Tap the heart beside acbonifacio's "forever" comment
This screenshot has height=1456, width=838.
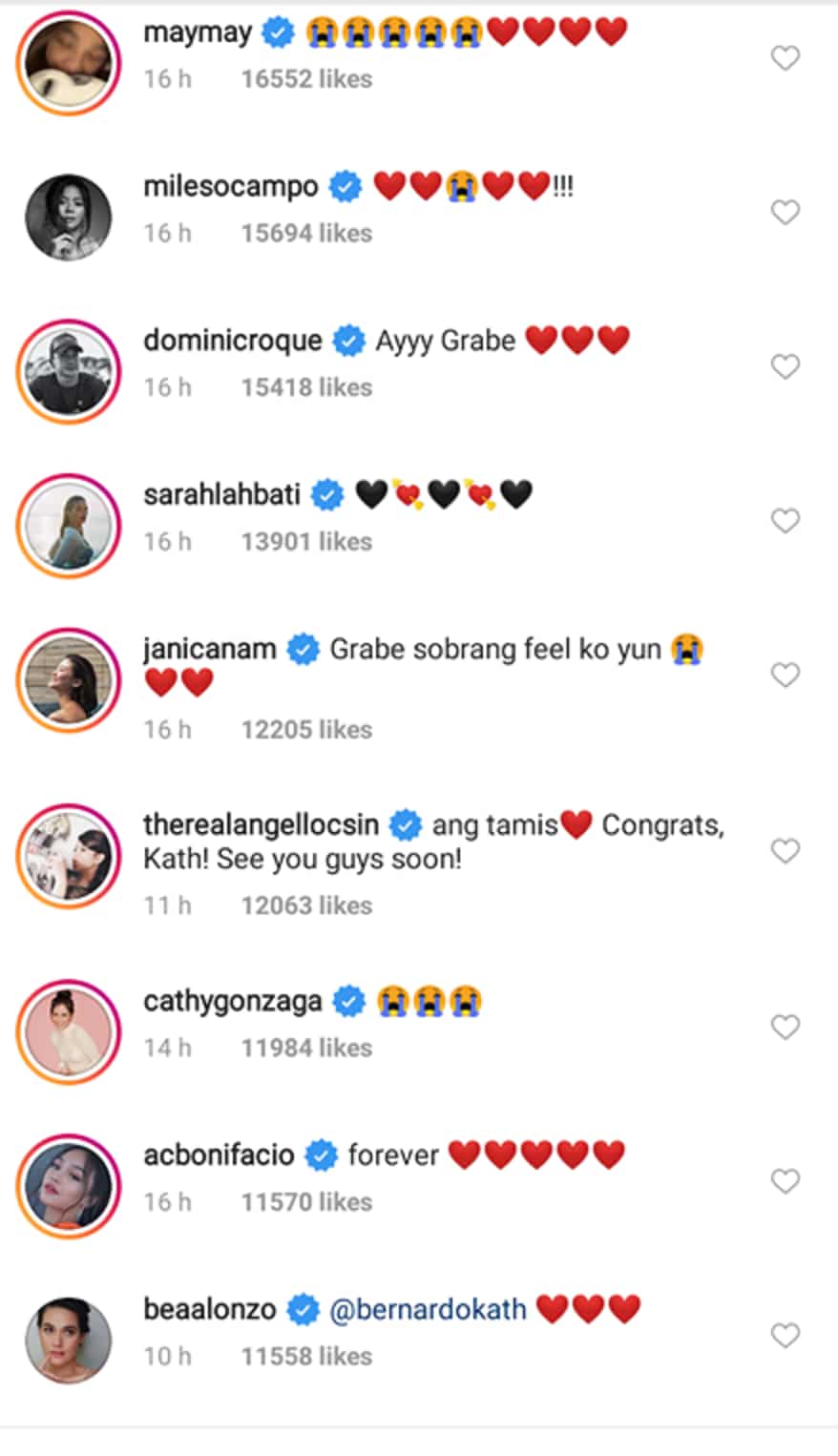785,1181
